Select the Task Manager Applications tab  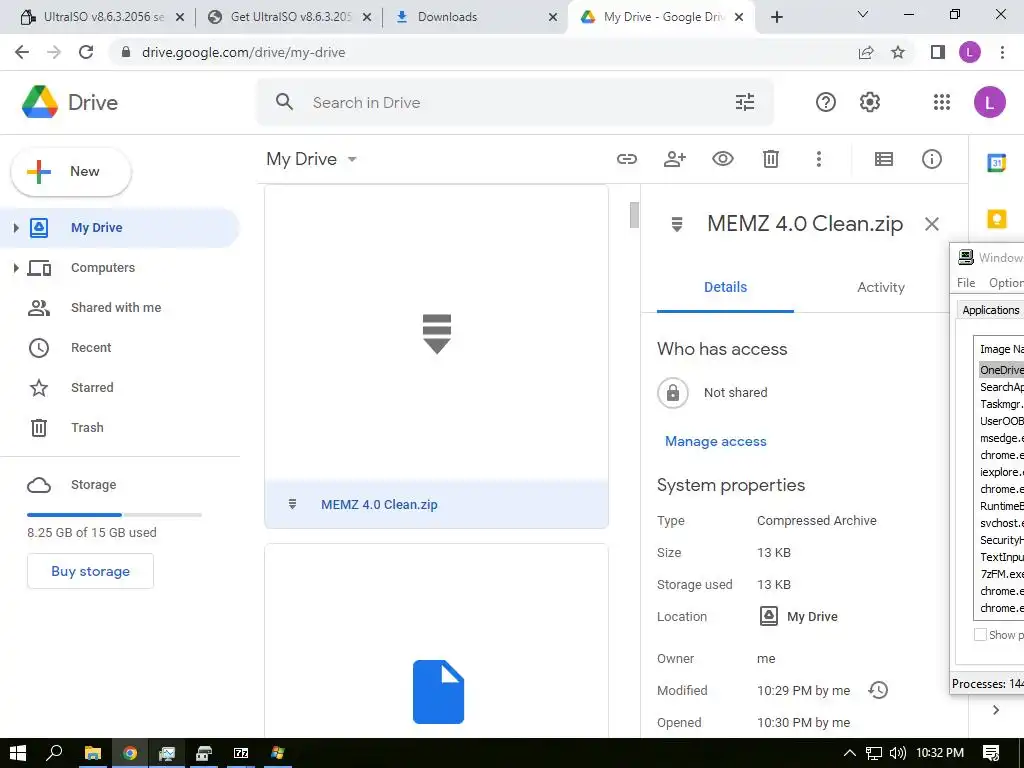990,310
